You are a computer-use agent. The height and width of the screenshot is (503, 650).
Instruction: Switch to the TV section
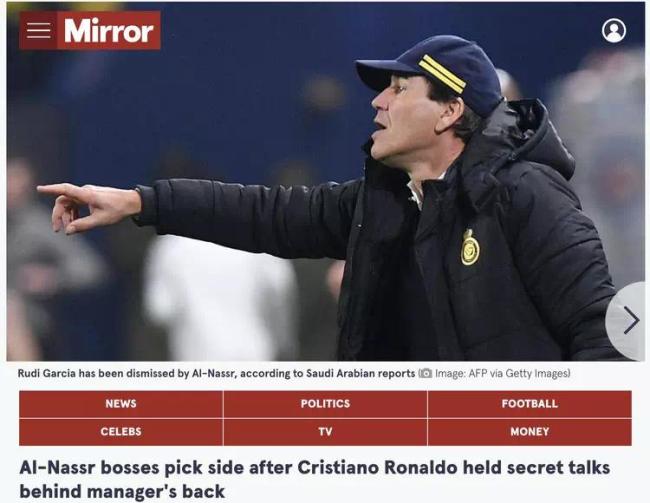[x=325, y=432]
